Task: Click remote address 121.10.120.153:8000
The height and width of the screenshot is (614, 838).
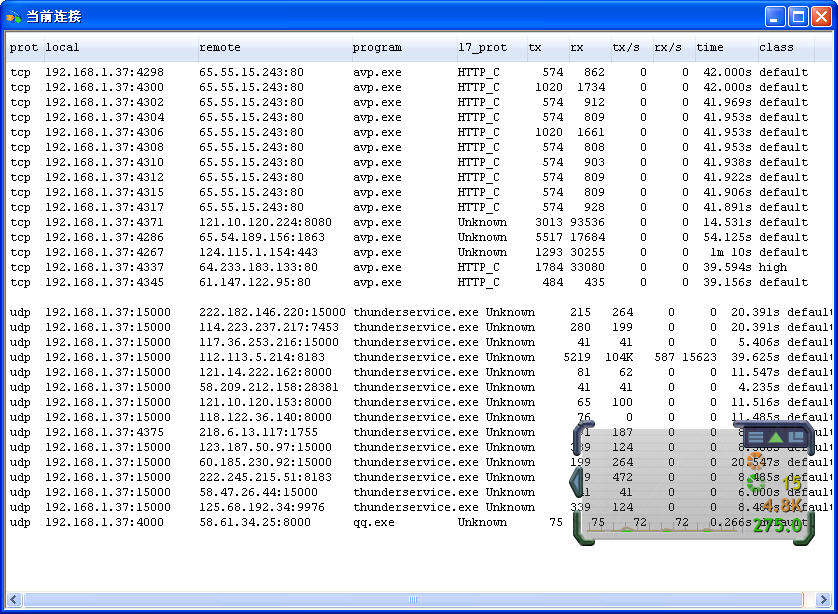Action: tap(265, 401)
